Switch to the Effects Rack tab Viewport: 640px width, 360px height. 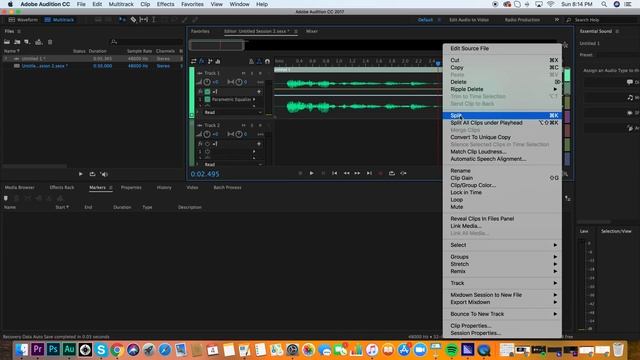pos(62,187)
